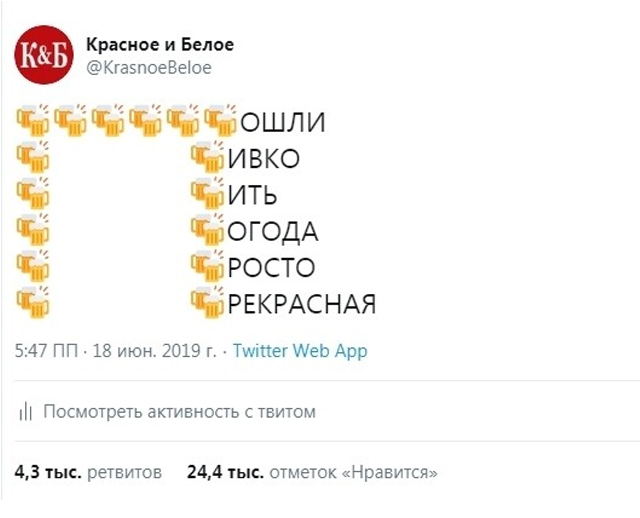Image resolution: width=640 pixels, height=518 pixels.
Task: Click the word РЕКРАСНАЯ in the tweet
Action: tap(302, 304)
